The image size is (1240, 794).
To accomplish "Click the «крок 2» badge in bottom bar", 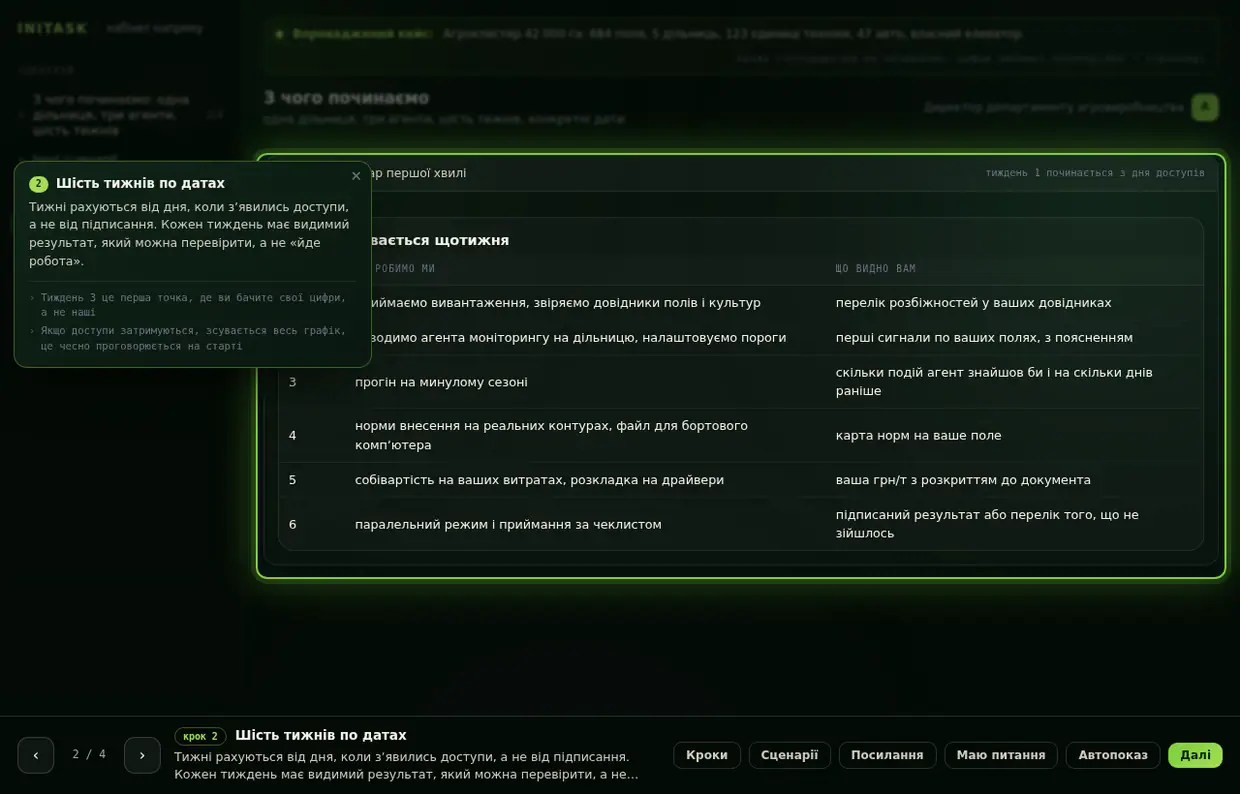I will point(200,736).
